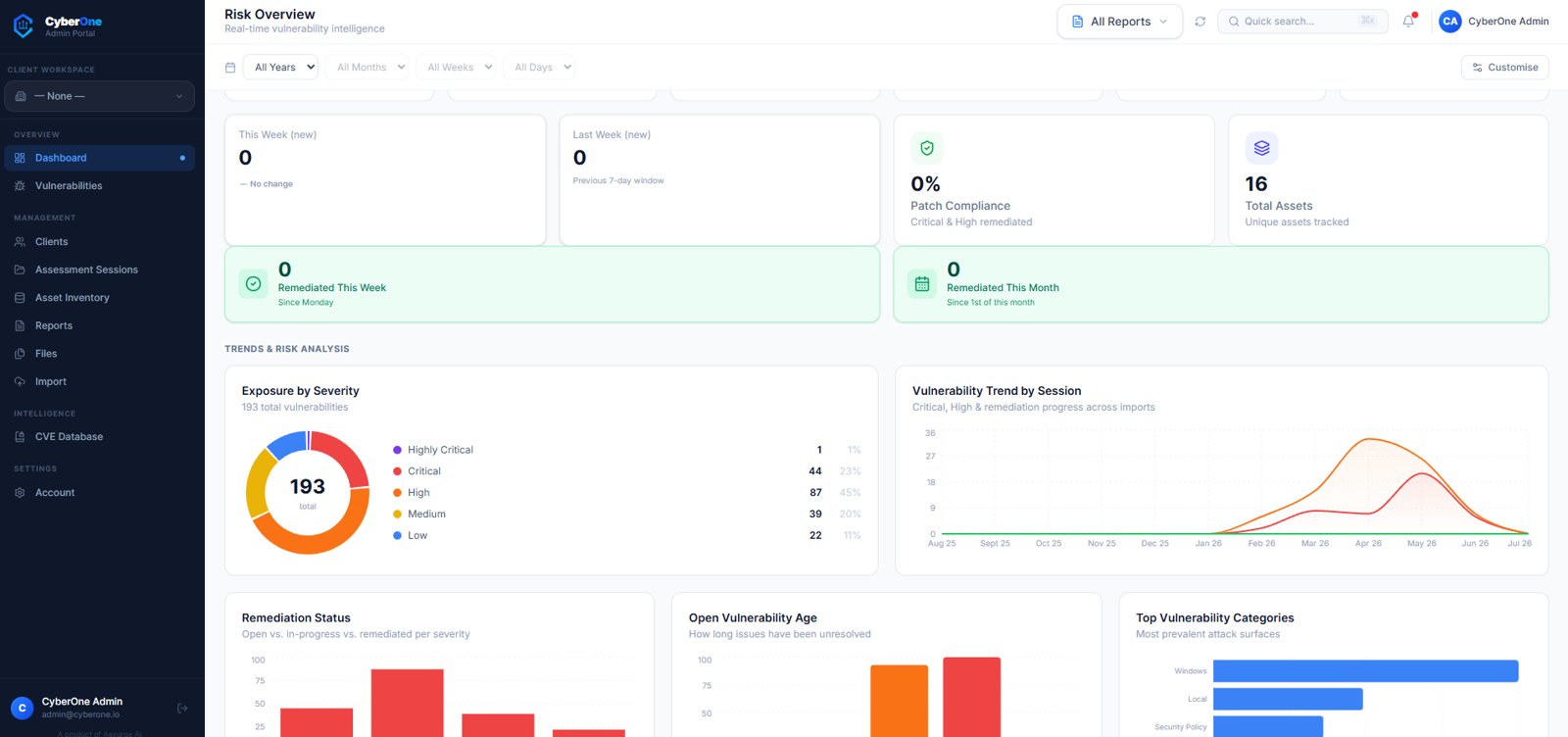The height and width of the screenshot is (737, 1568).
Task: Open the Clients page link
Action: point(99,241)
